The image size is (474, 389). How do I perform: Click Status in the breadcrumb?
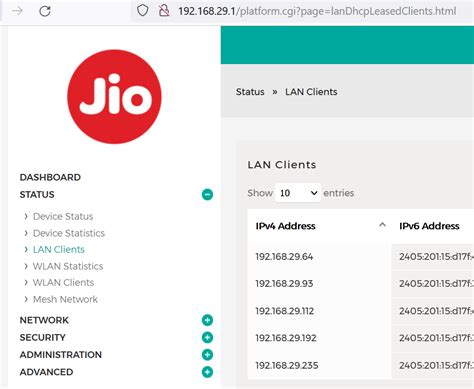(250, 92)
